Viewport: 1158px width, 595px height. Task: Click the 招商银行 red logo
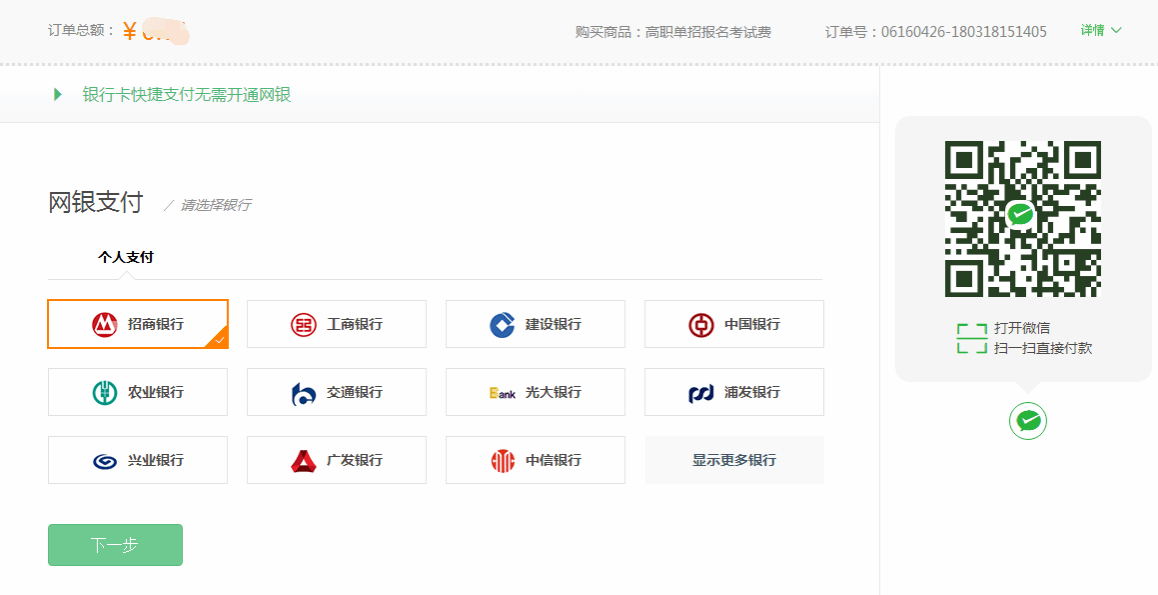tap(105, 324)
